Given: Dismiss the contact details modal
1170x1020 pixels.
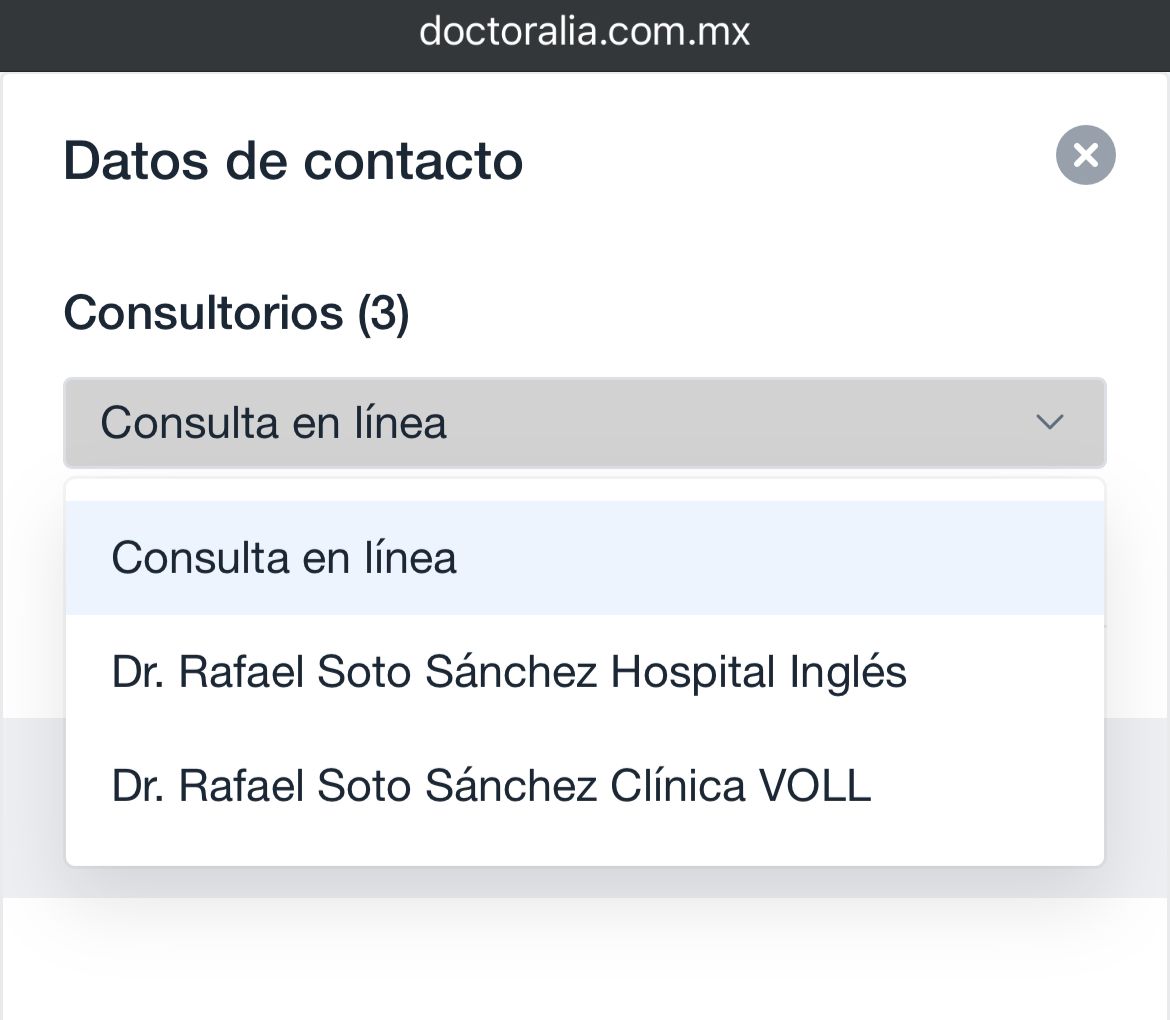Looking at the screenshot, I should [x=1085, y=155].
